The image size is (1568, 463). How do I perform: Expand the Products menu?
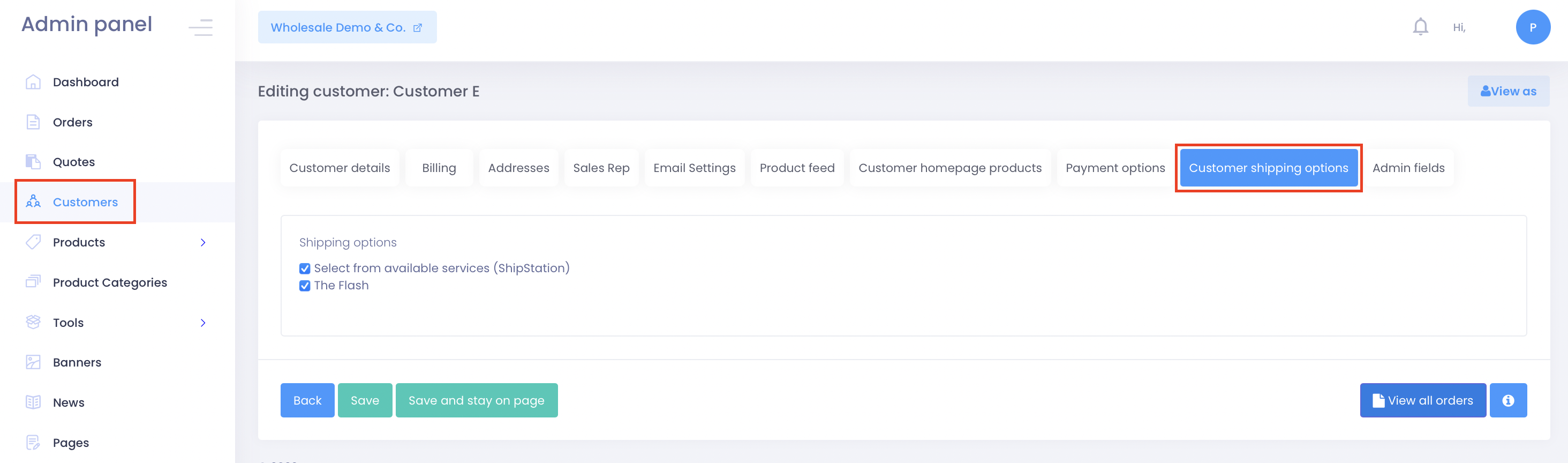[204, 242]
